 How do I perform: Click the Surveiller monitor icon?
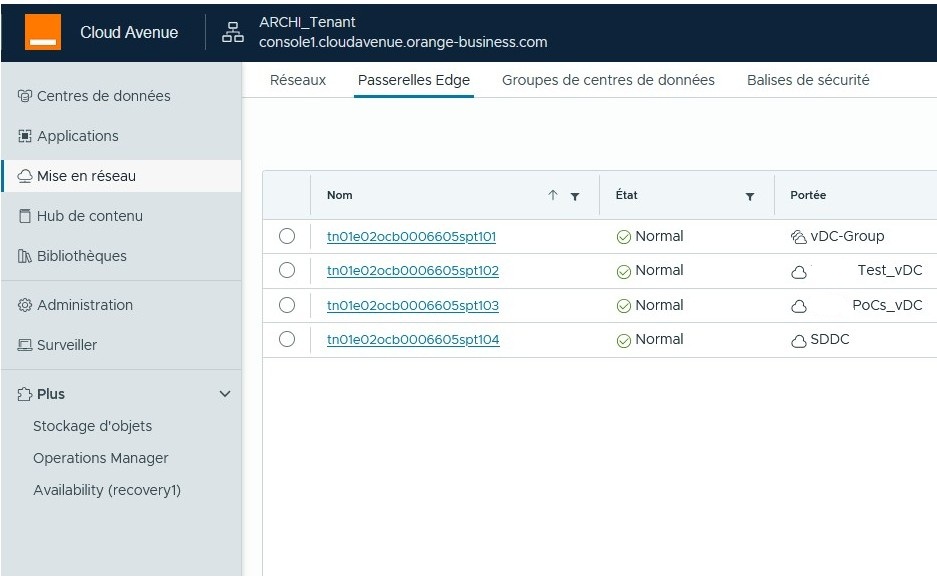pyautogui.click(x=25, y=345)
